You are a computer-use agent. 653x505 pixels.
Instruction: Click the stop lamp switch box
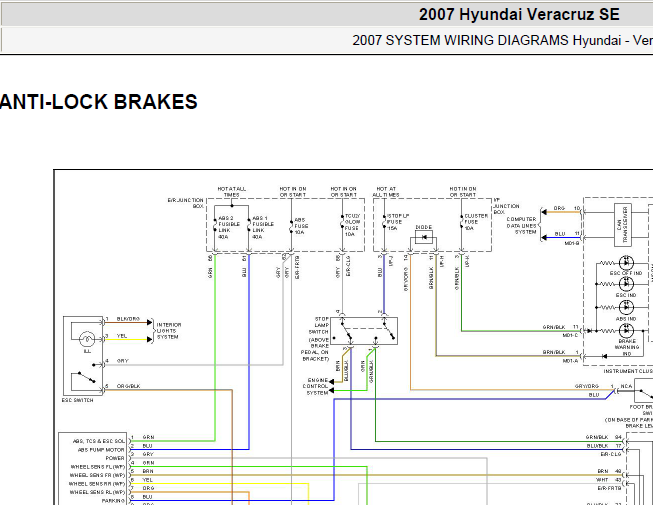[x=364, y=331]
